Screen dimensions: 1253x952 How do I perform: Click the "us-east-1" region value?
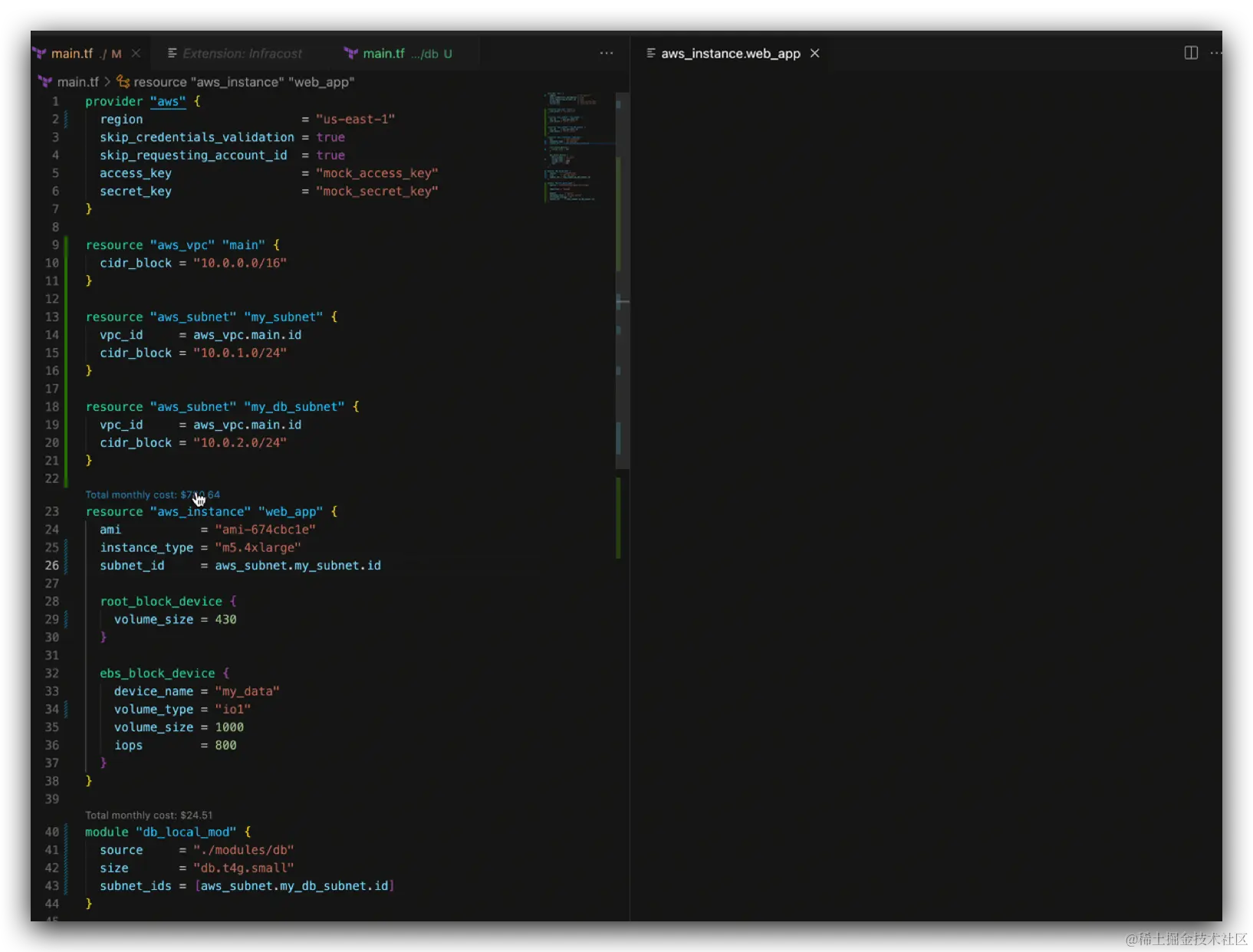tap(356, 120)
